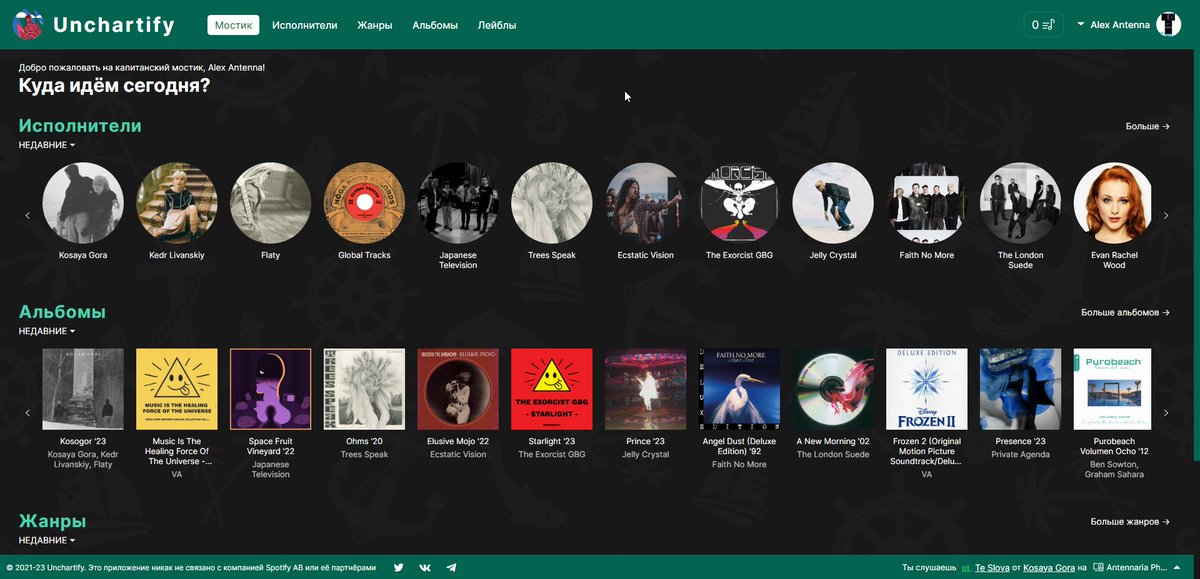The height and width of the screenshot is (579, 1200).
Task: Show next artists with the right carousel arrow
Action: 1166,215
